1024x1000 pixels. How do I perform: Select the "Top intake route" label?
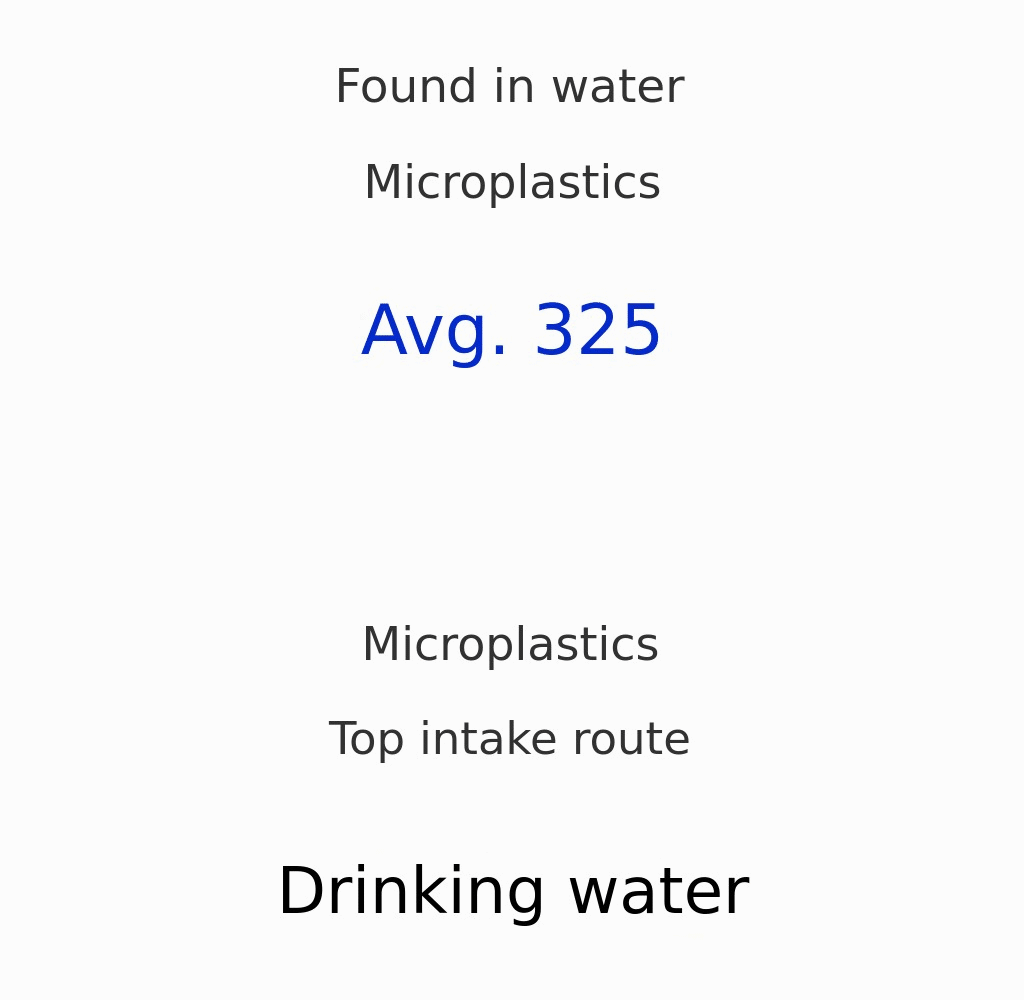coord(509,741)
